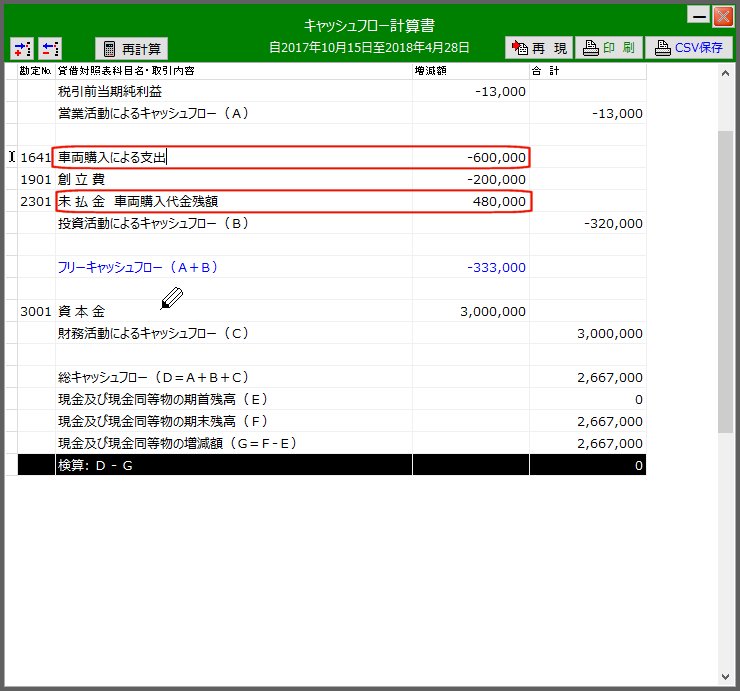The width and height of the screenshot is (740, 691).
Task: Click the 資本金 row description
Action: point(232,311)
